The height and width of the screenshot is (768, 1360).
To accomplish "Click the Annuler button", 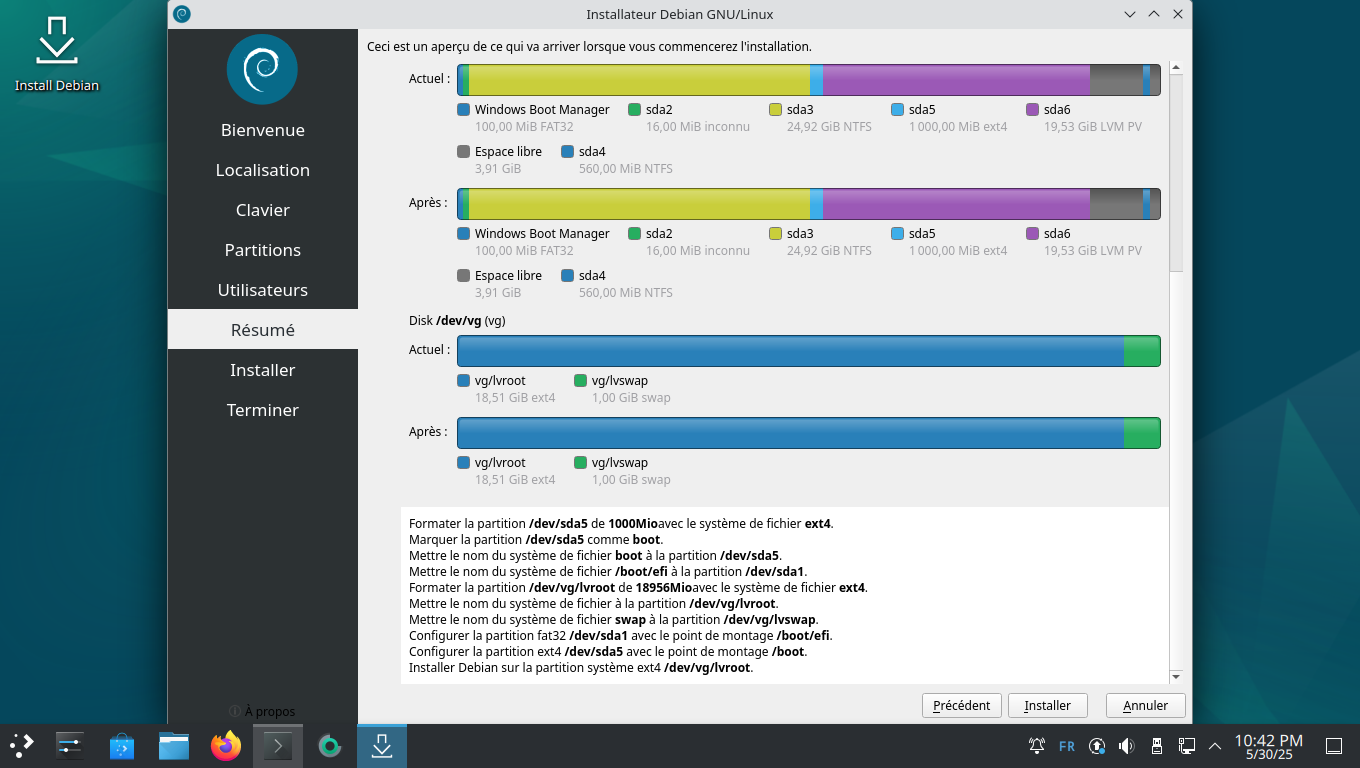I will pos(1145,705).
